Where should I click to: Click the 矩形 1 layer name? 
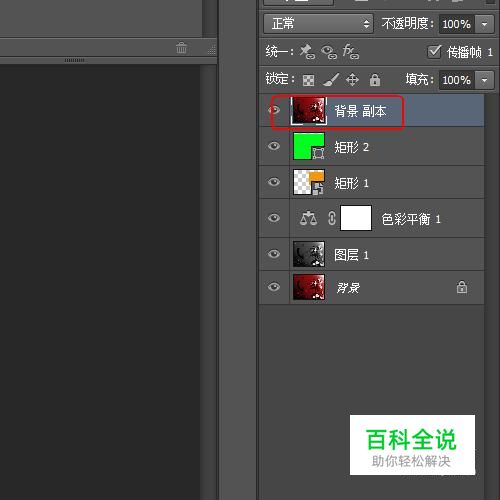[x=351, y=183]
